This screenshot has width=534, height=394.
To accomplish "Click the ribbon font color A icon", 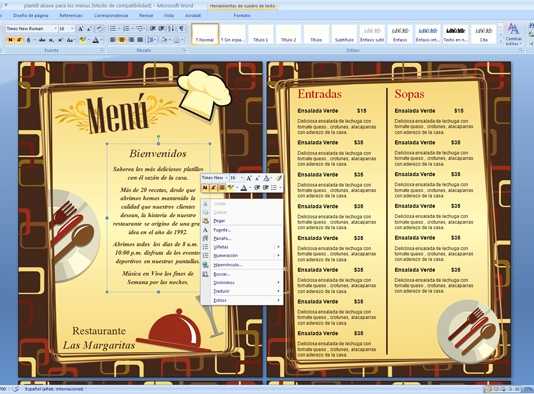I will pos(95,40).
